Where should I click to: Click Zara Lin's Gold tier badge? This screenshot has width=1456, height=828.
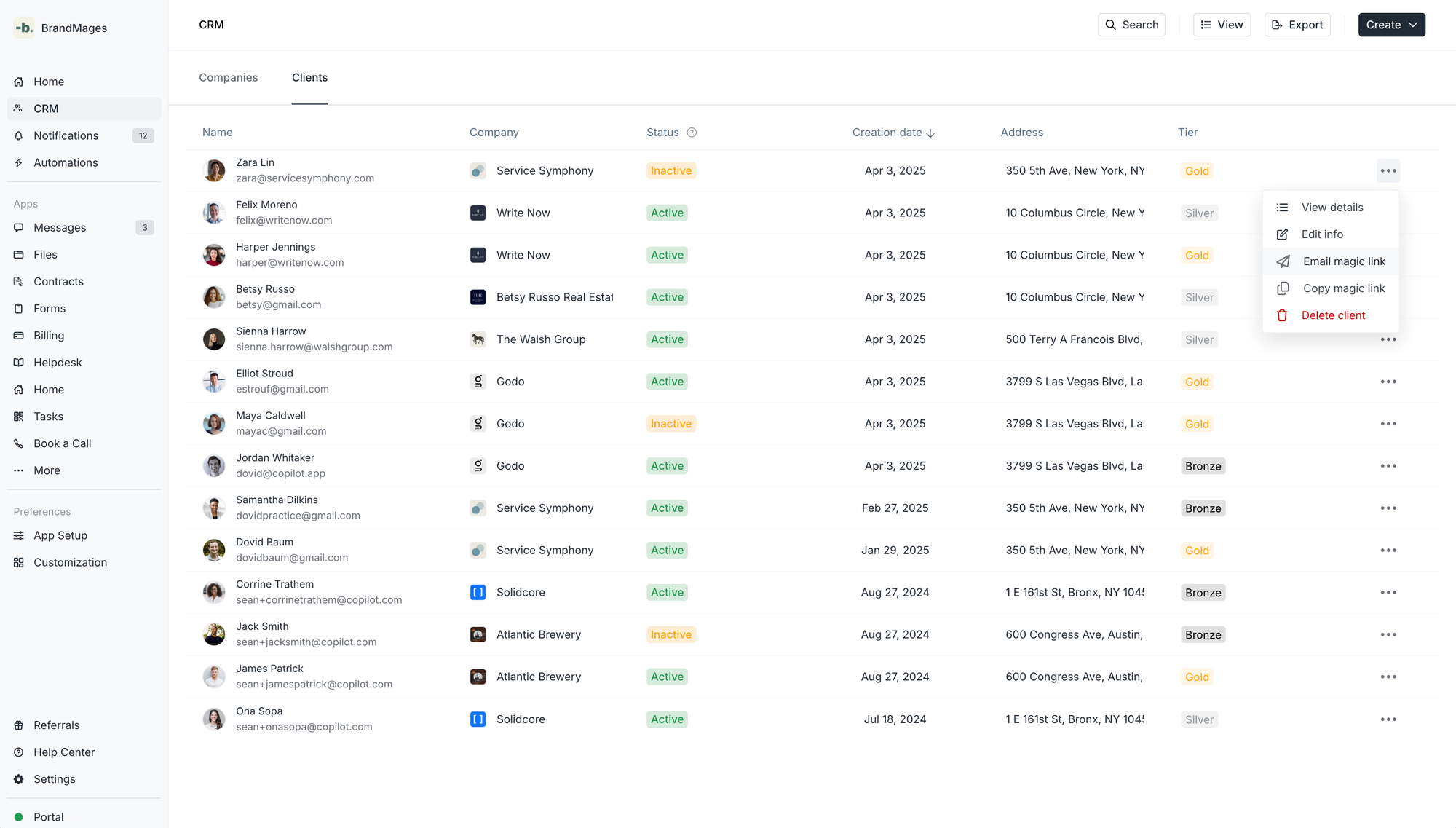tap(1196, 171)
